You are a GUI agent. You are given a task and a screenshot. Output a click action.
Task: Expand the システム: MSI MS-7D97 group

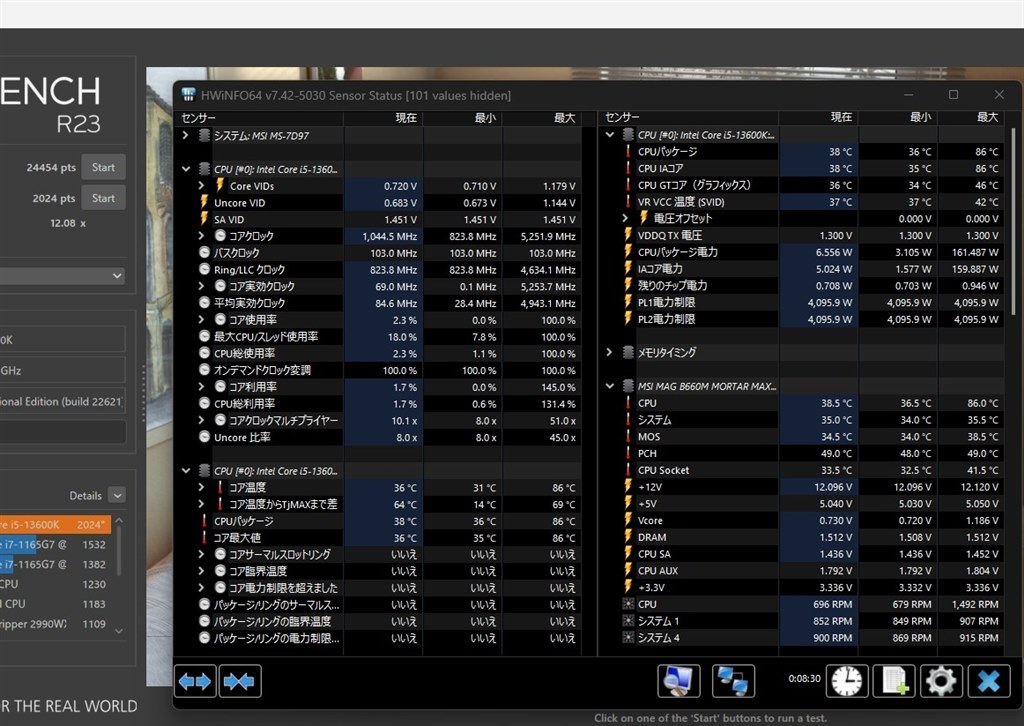pyautogui.click(x=185, y=135)
